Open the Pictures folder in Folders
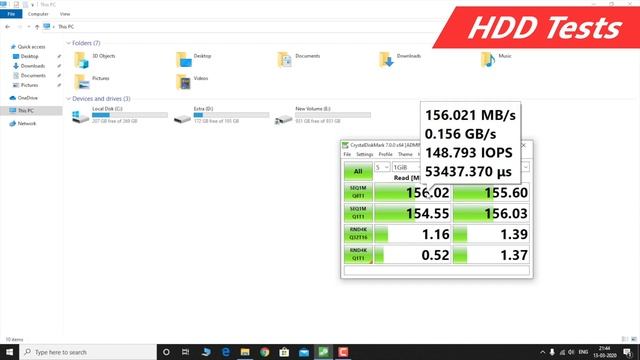The height and width of the screenshot is (360, 640). [x=92, y=82]
